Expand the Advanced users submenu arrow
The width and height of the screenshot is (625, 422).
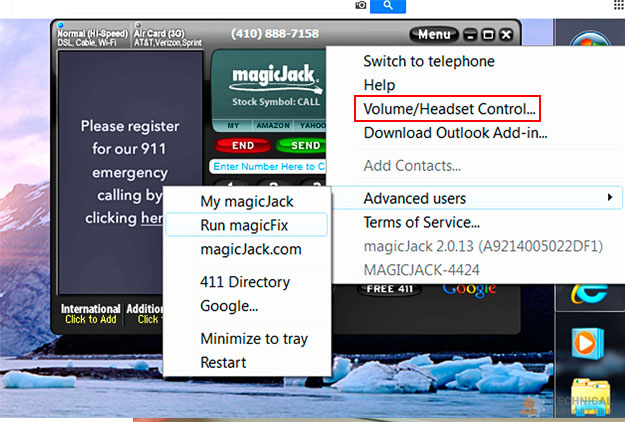click(x=609, y=197)
